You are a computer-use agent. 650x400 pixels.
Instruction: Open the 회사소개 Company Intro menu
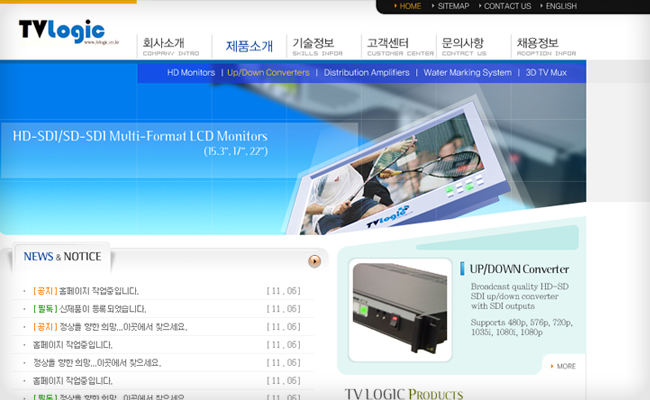click(171, 46)
